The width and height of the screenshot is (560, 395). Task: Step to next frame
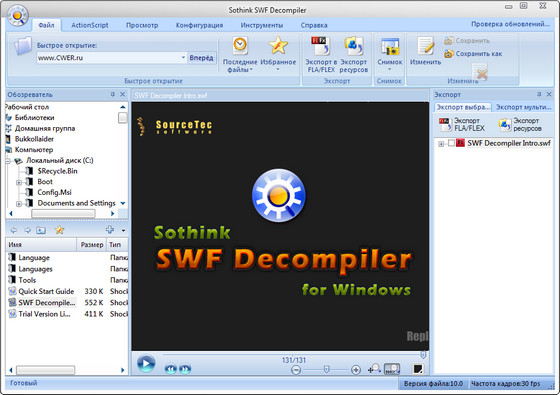point(185,369)
